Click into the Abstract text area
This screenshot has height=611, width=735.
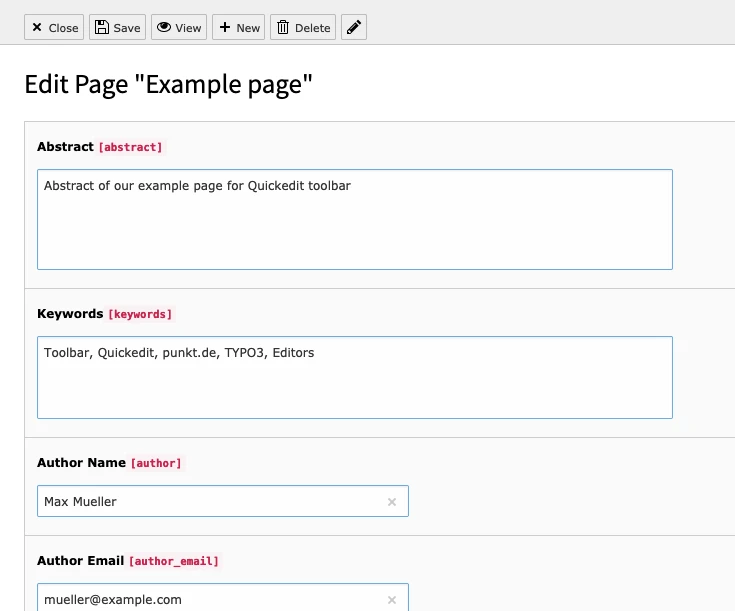point(355,219)
